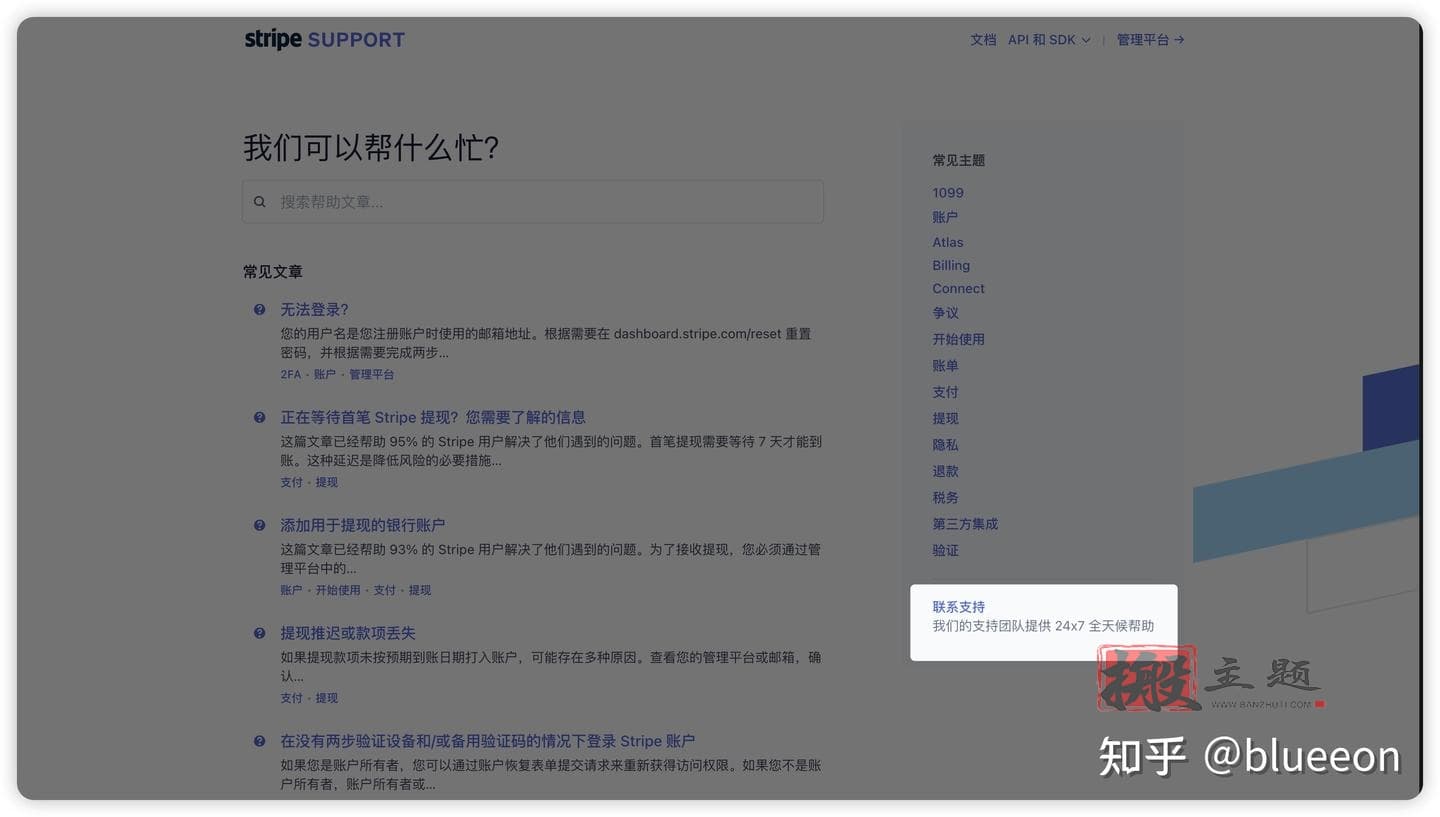Go to 管理平台 in header
This screenshot has height=817, width=1440.
[x=1150, y=40]
